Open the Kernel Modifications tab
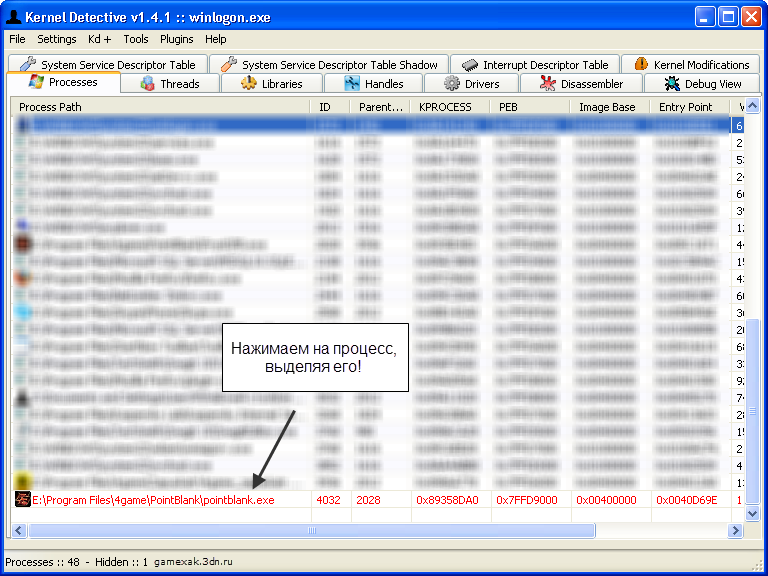 691,64
